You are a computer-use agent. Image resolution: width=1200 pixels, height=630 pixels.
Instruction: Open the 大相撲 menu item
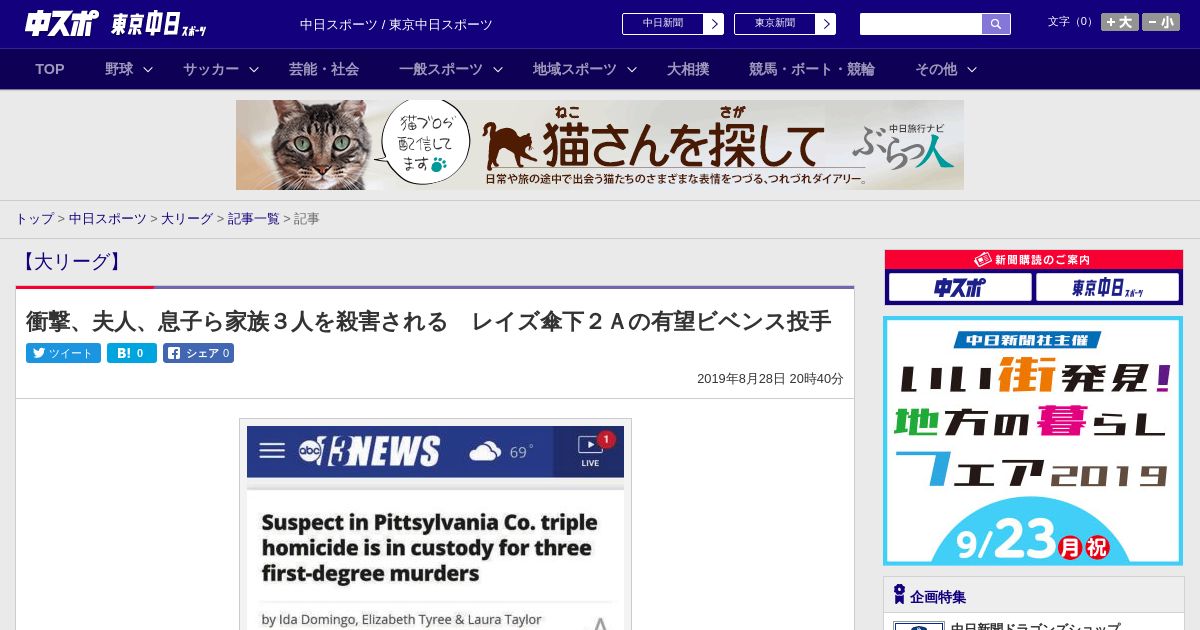coord(688,69)
